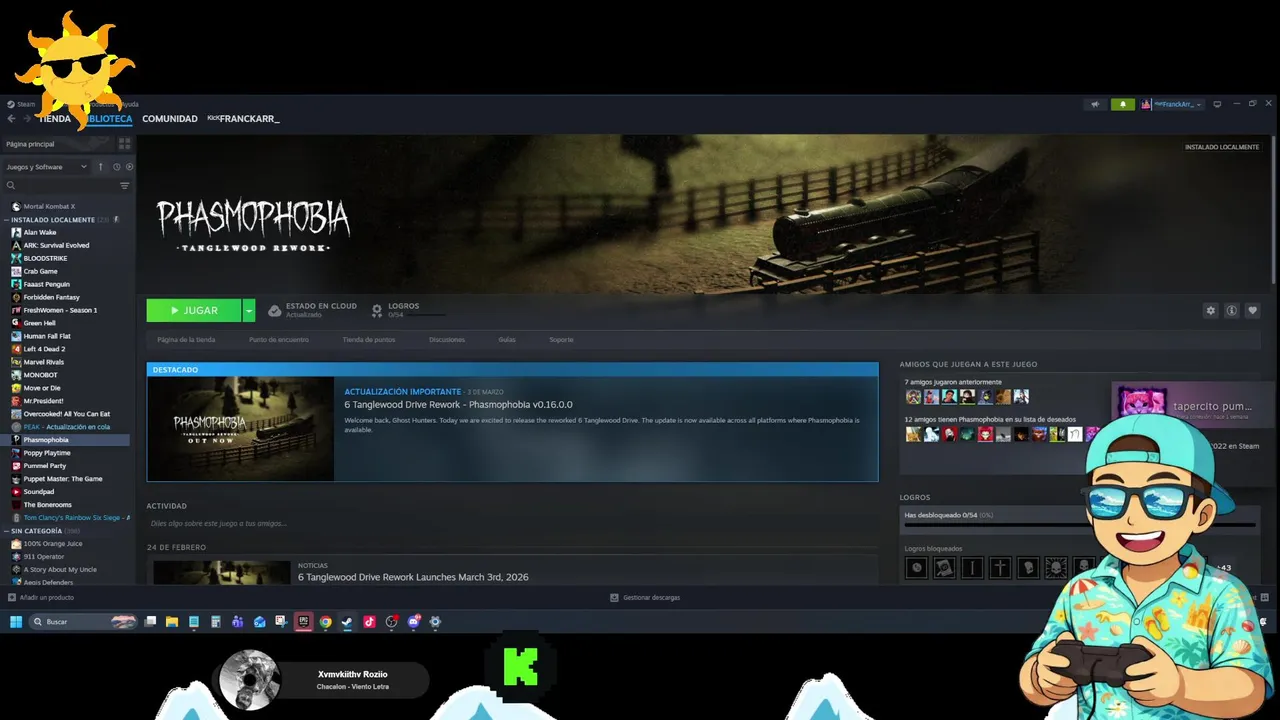Click the locked cross achievement icon

[x=1000, y=568]
